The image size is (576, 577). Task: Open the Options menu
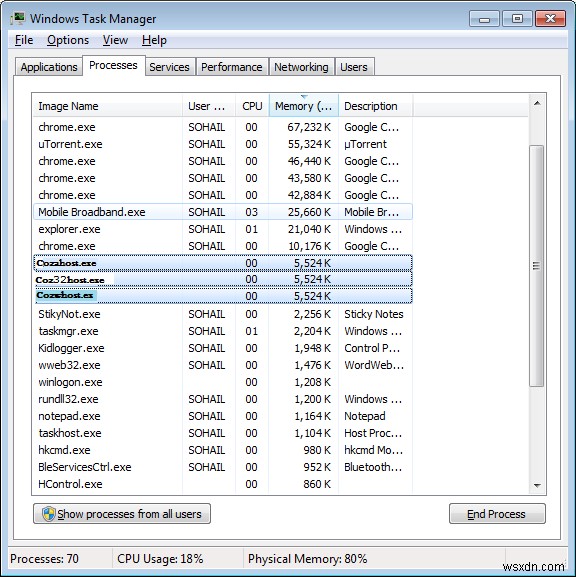click(x=68, y=40)
